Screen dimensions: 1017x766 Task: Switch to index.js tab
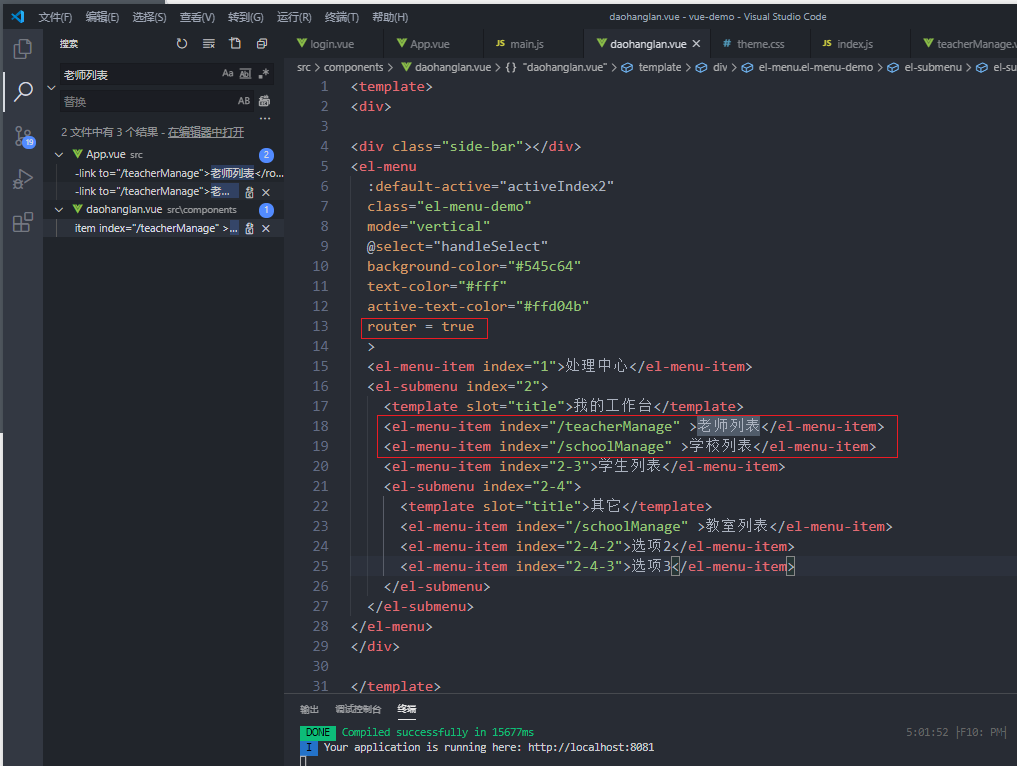click(854, 43)
